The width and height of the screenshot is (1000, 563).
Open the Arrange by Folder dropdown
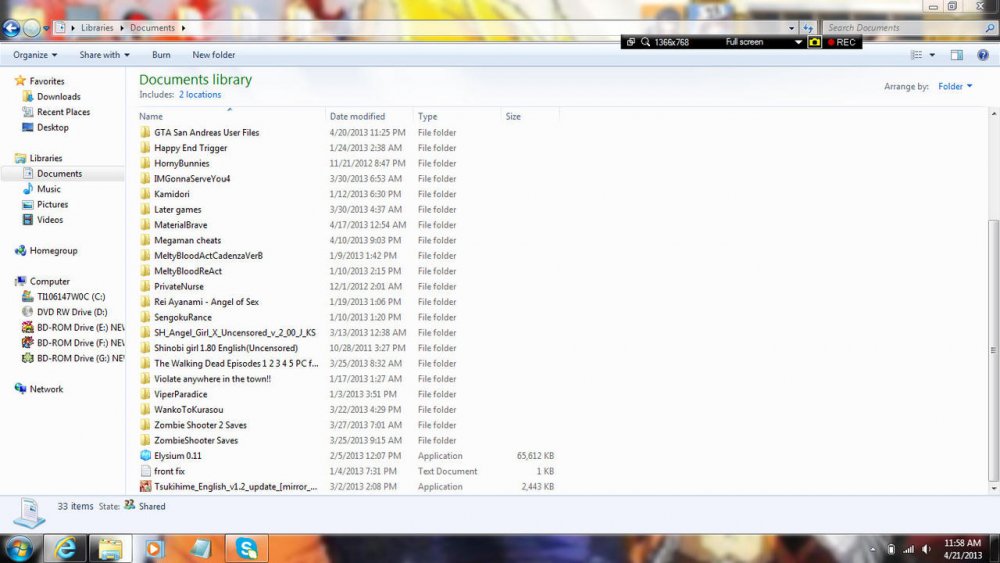pyautogui.click(x=954, y=87)
